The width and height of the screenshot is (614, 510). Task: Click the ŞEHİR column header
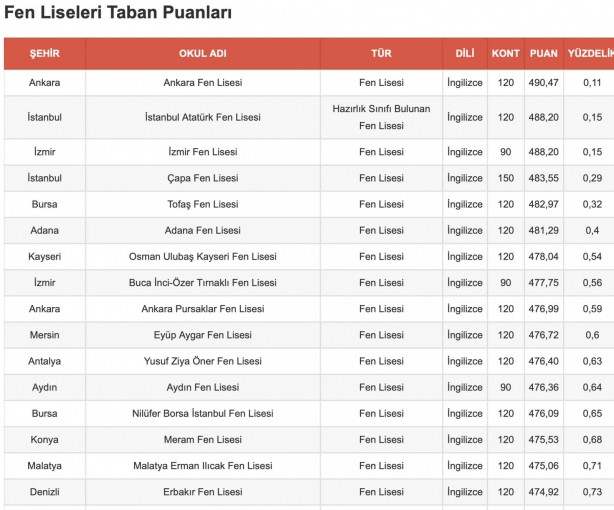point(45,53)
